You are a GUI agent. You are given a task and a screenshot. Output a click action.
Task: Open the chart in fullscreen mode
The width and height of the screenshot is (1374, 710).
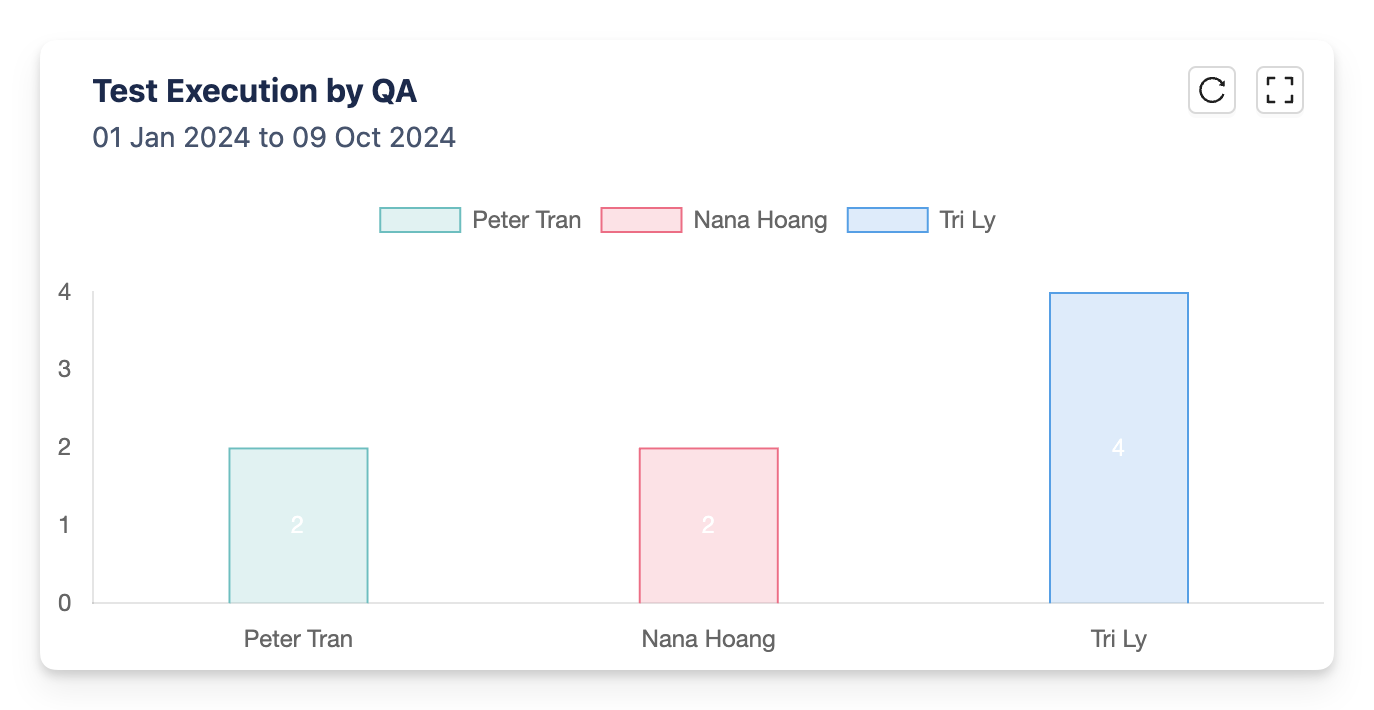pyautogui.click(x=1280, y=90)
